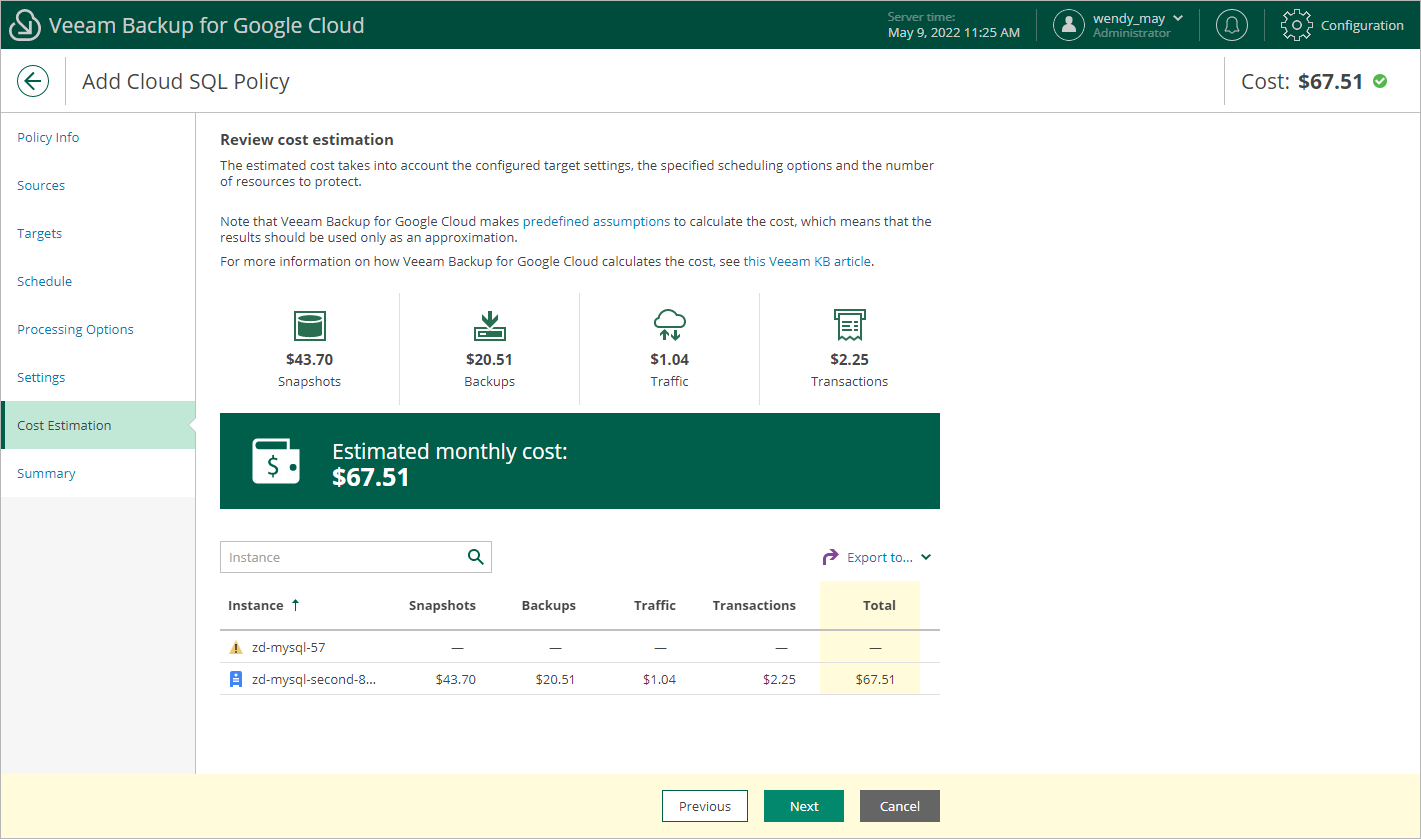Open the Targets step
The width and height of the screenshot is (1421, 839).
39,233
